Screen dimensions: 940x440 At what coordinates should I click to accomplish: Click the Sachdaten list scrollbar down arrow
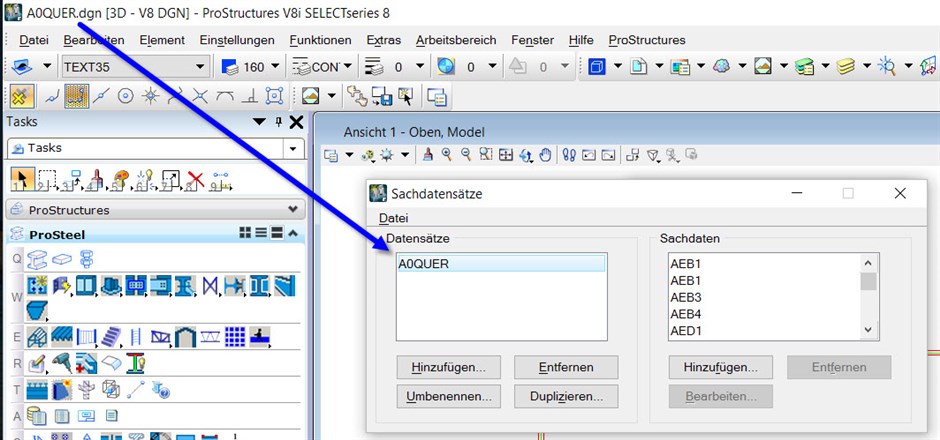(869, 330)
